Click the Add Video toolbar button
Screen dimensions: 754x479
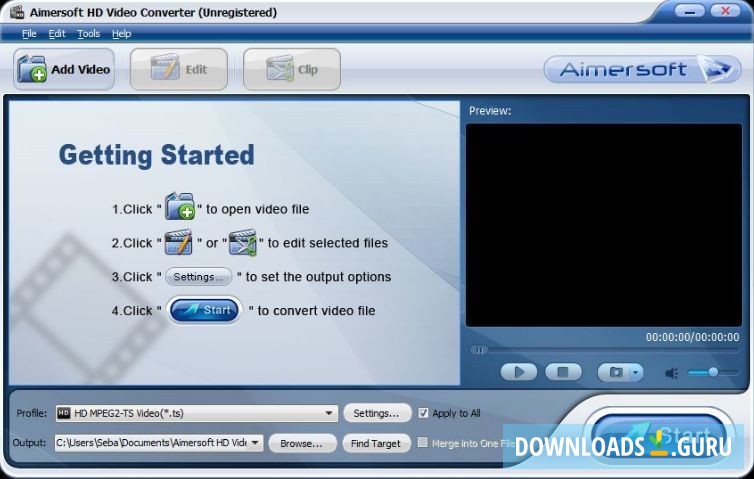pyautogui.click(x=64, y=69)
